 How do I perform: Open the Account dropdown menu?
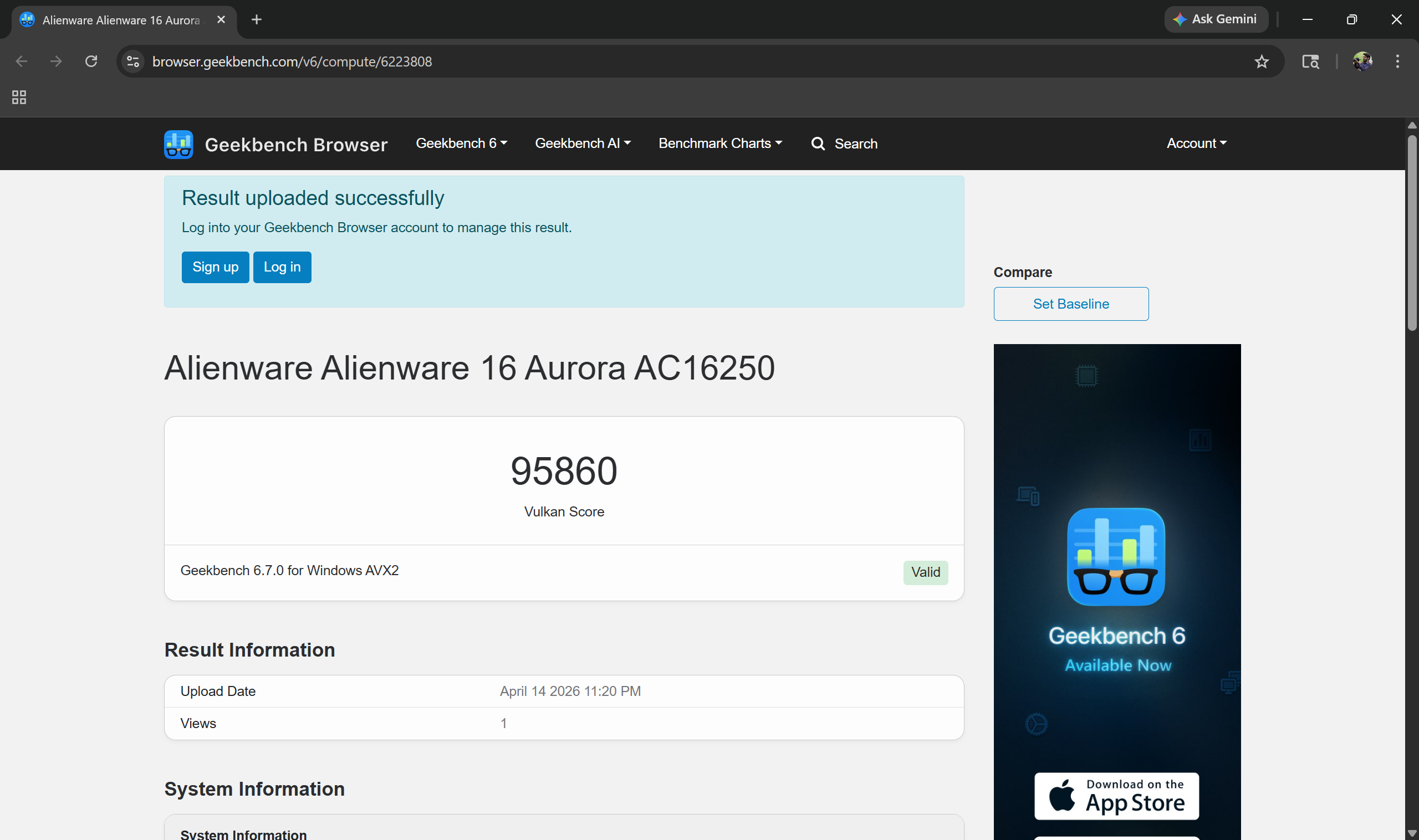point(1196,143)
